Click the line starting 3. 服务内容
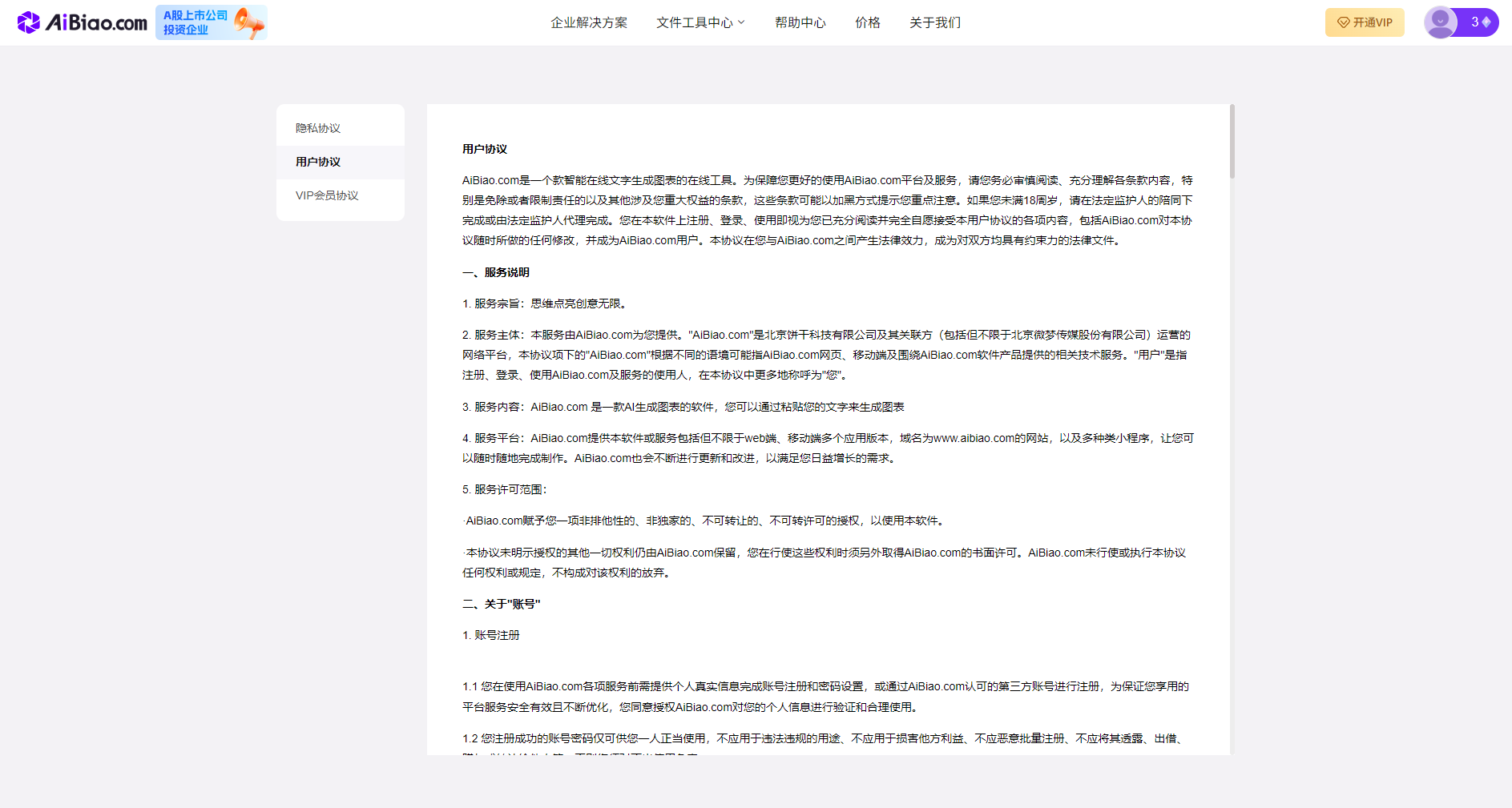Image resolution: width=1512 pixels, height=808 pixels. pyautogui.click(x=683, y=407)
